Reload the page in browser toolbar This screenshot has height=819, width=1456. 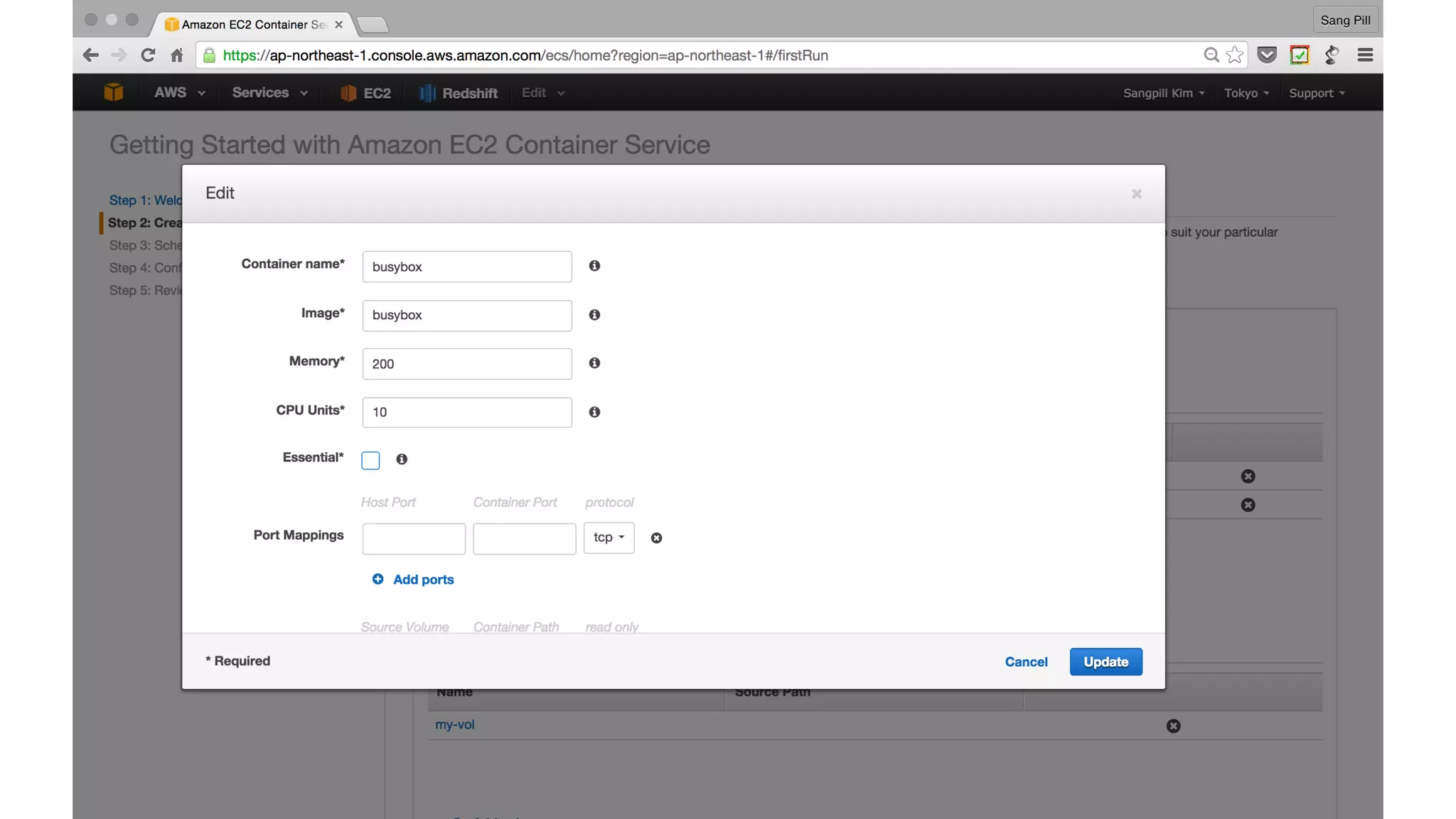(148, 55)
